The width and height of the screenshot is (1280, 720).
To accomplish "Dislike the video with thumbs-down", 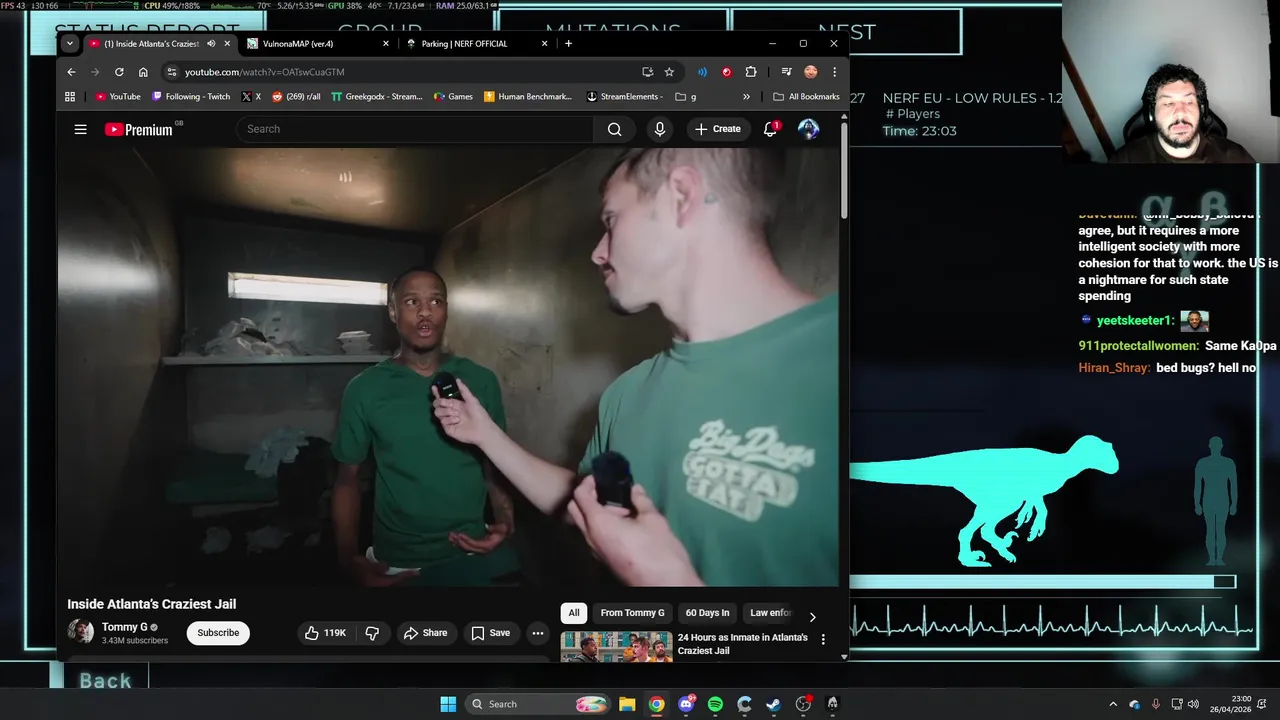I will point(372,633).
